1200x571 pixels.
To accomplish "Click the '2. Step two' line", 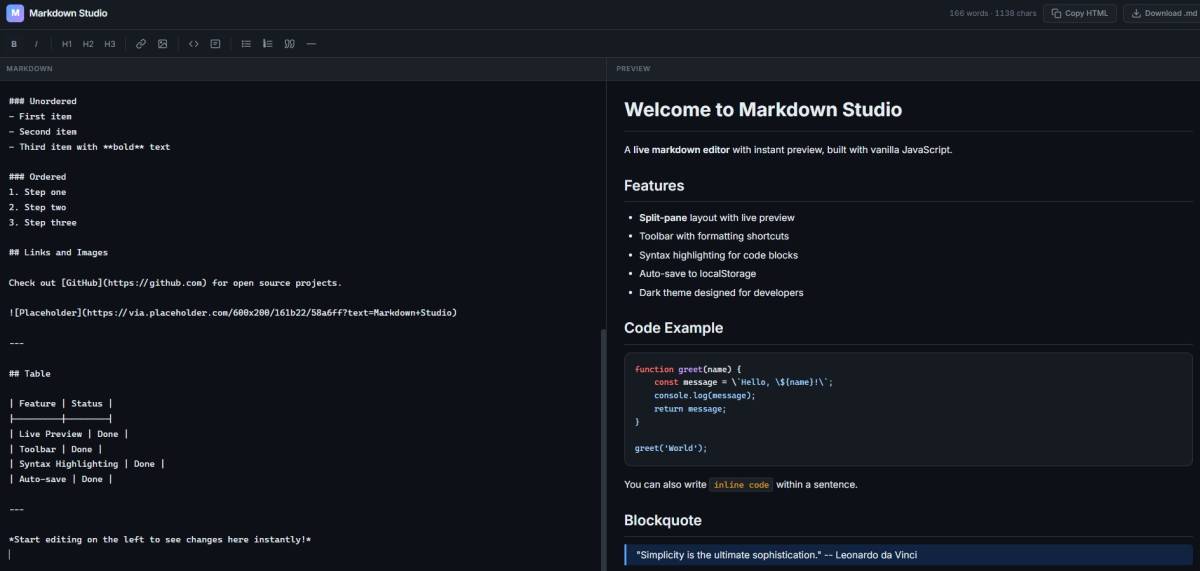I will 38,207.
